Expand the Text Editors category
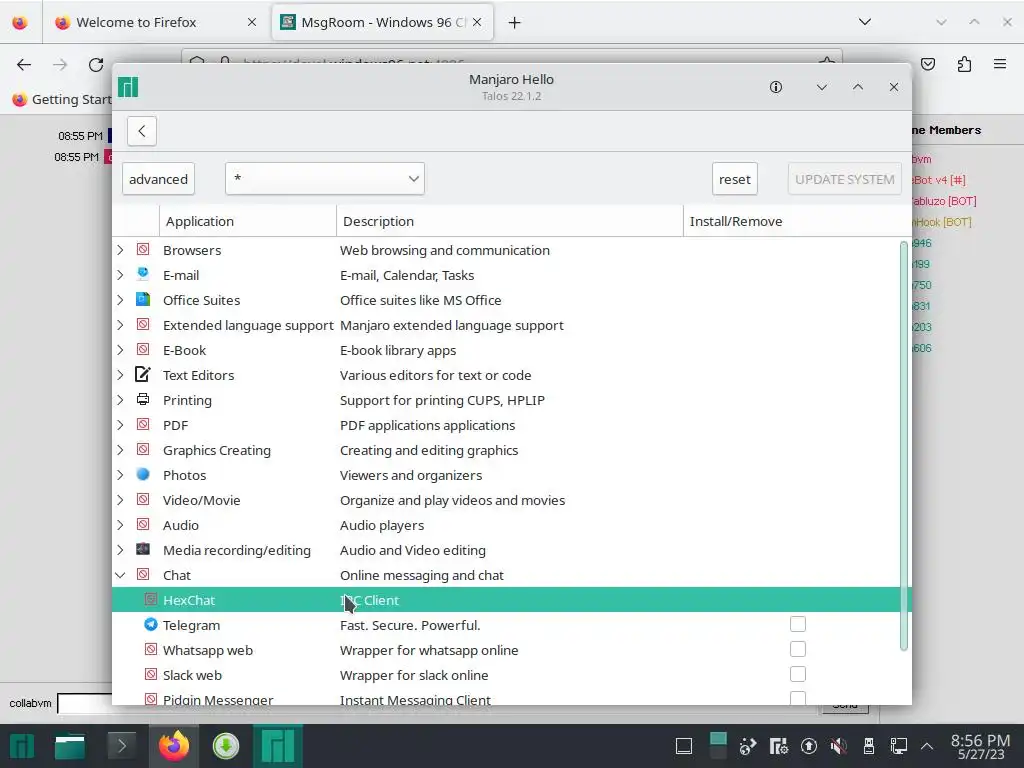Image resolution: width=1024 pixels, height=768 pixels. [x=120, y=375]
